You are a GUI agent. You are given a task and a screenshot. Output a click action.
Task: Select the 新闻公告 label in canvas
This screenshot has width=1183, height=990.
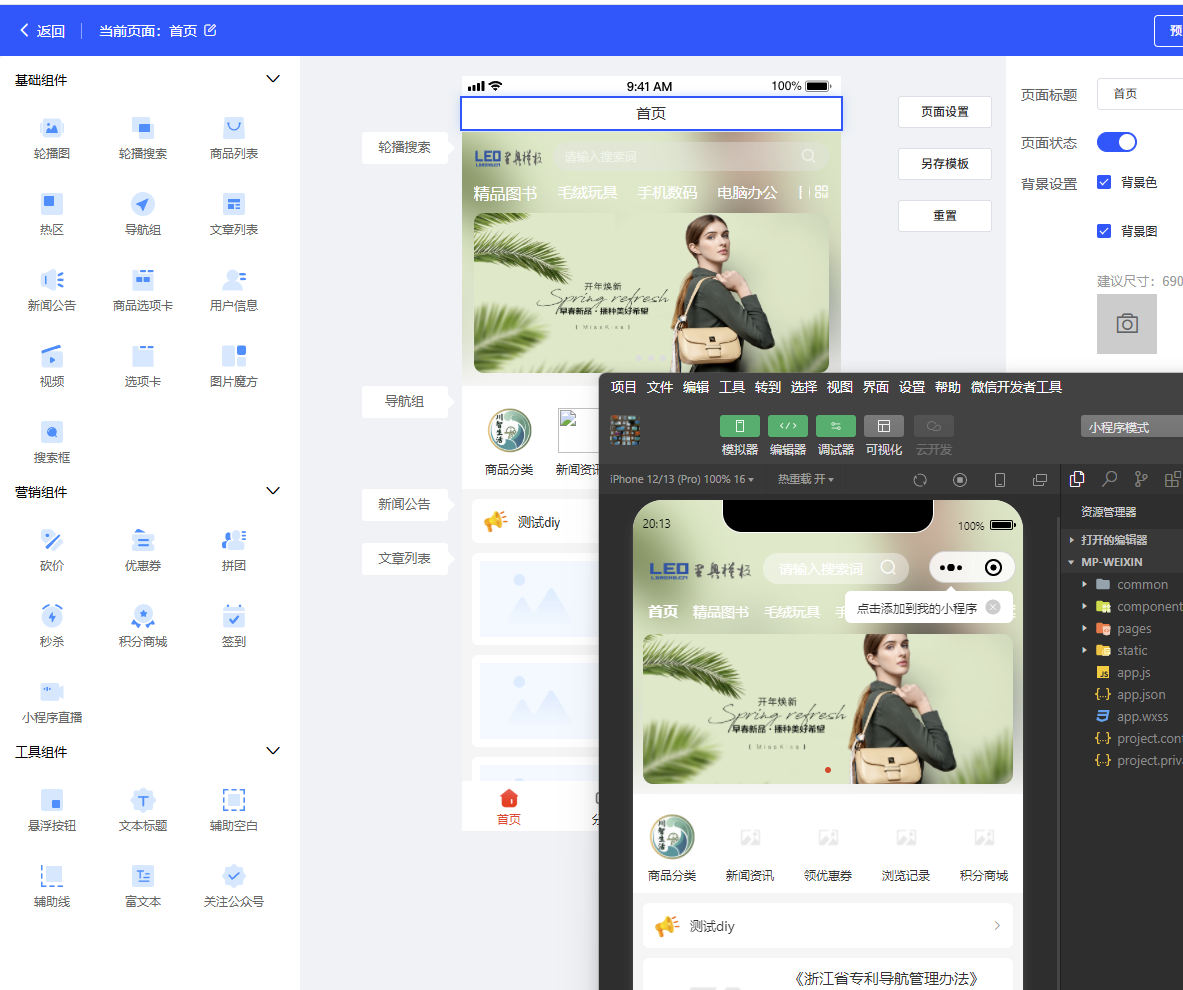tap(404, 504)
